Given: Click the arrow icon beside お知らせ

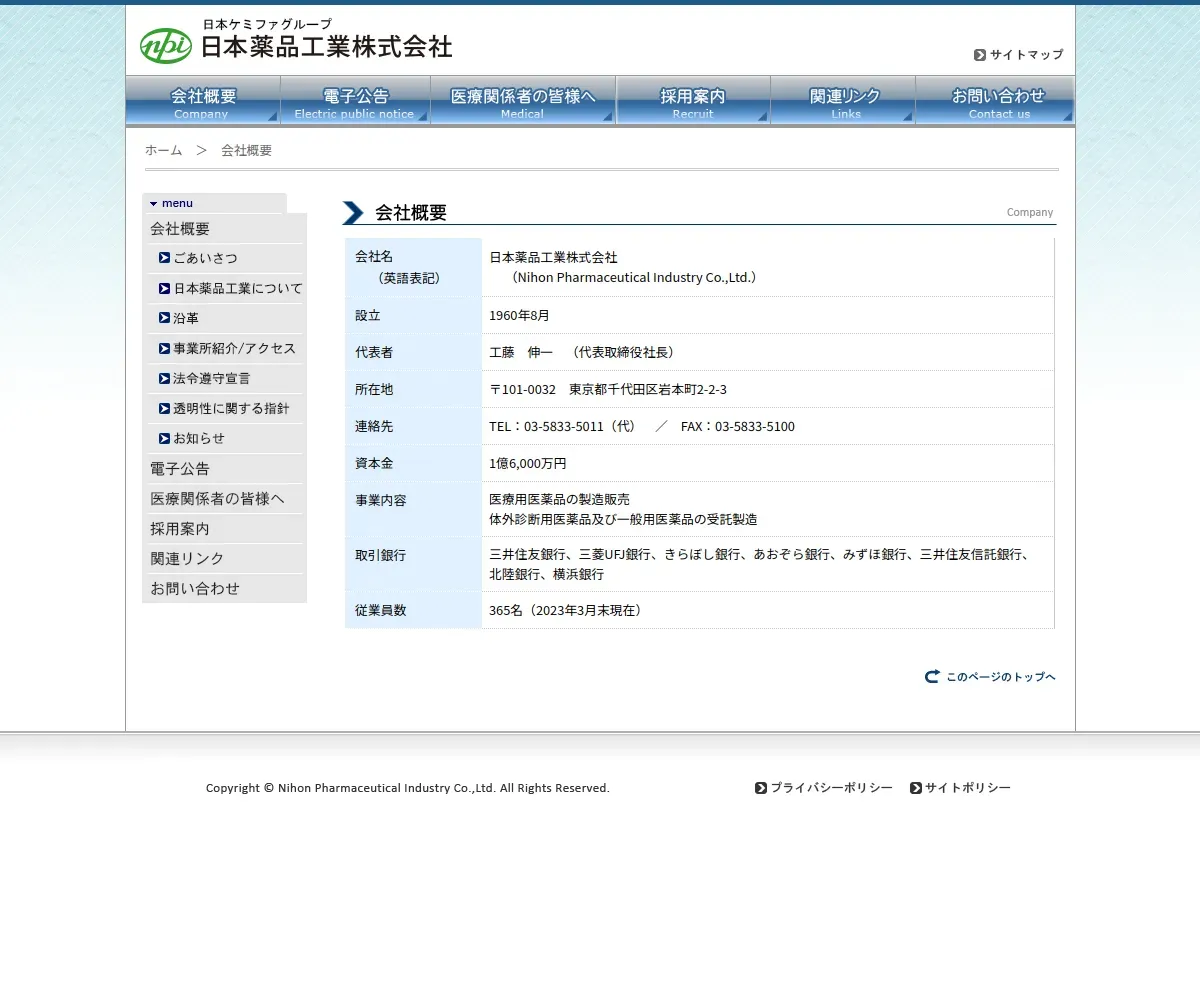Looking at the screenshot, I should (x=164, y=438).
